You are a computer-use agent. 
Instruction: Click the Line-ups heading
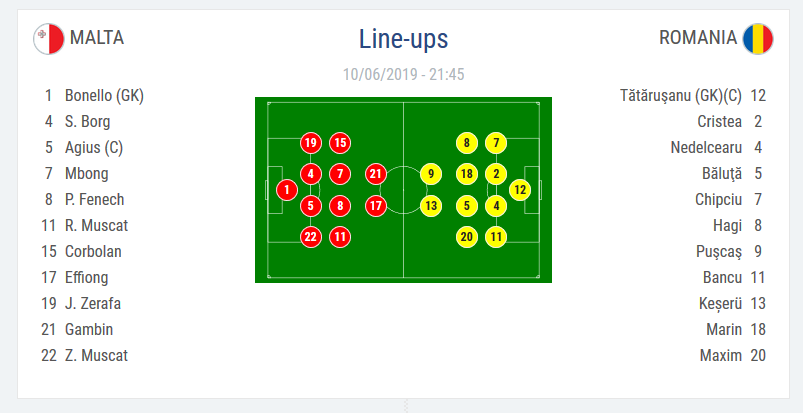coord(403,39)
